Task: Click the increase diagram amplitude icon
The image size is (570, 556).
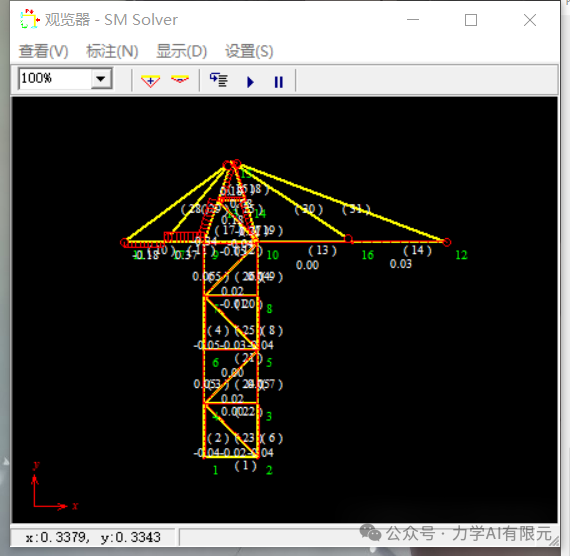Action: click(150, 80)
